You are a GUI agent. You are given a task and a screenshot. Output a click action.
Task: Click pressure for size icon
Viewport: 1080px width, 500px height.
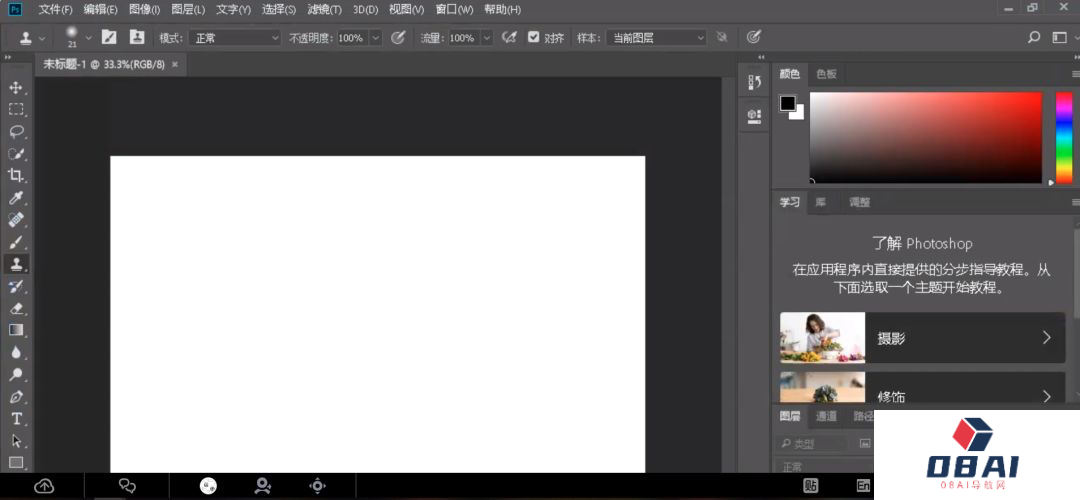754,37
